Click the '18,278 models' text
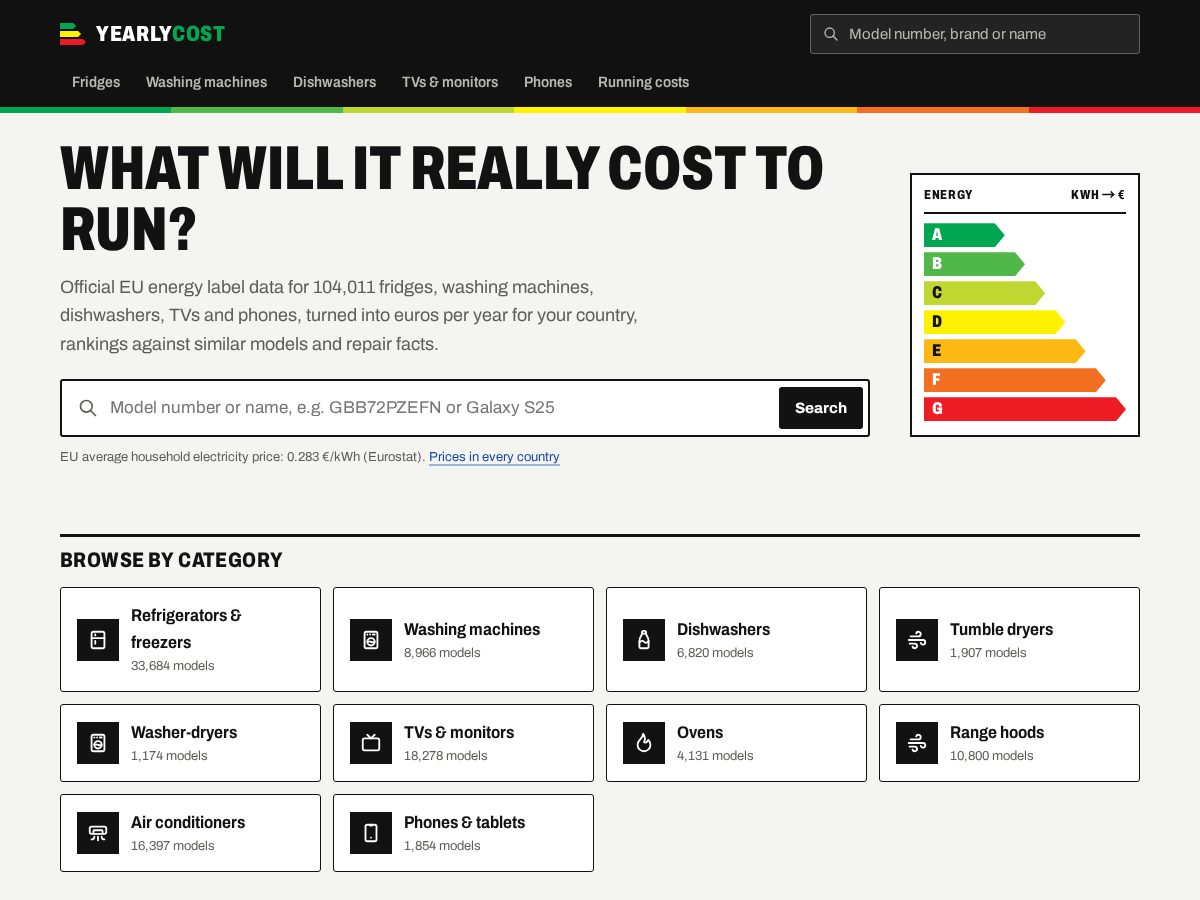Screen dimensions: 1200x900 446,756
